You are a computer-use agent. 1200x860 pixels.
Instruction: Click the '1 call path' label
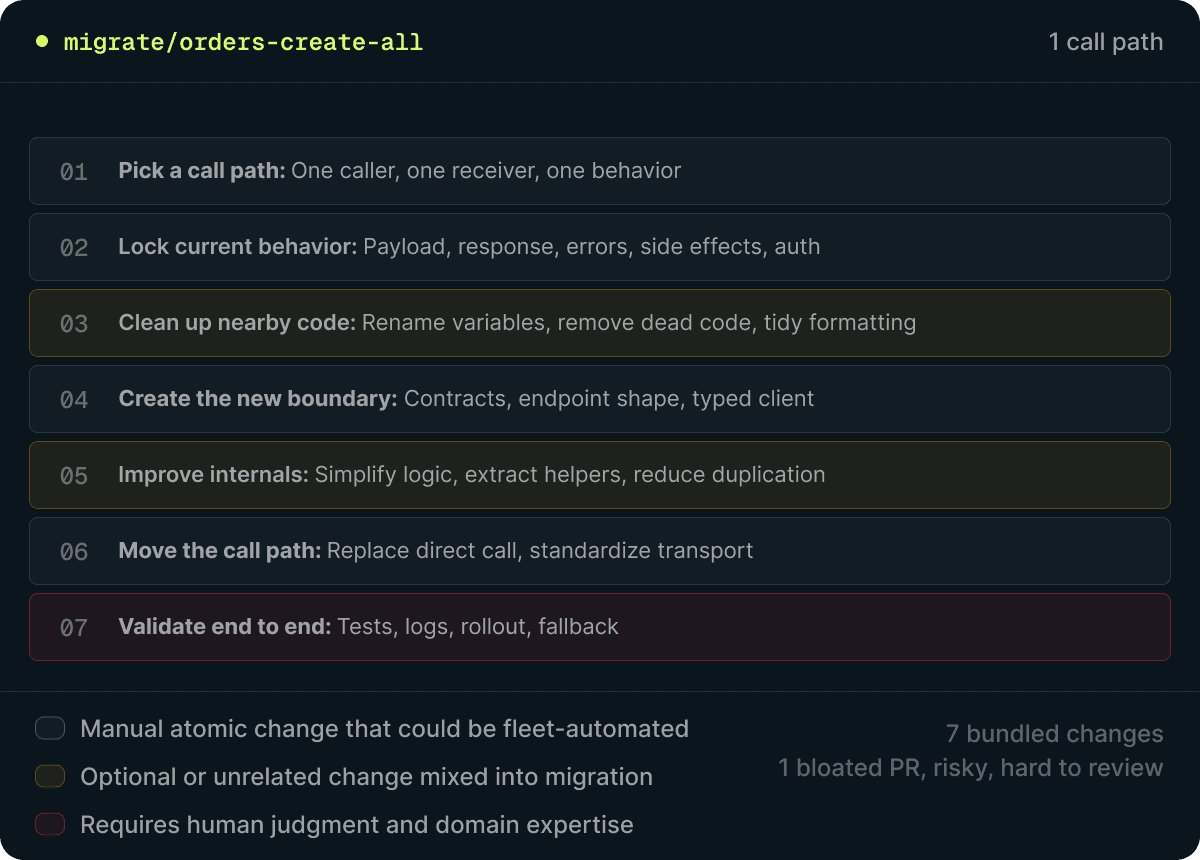click(x=1106, y=42)
